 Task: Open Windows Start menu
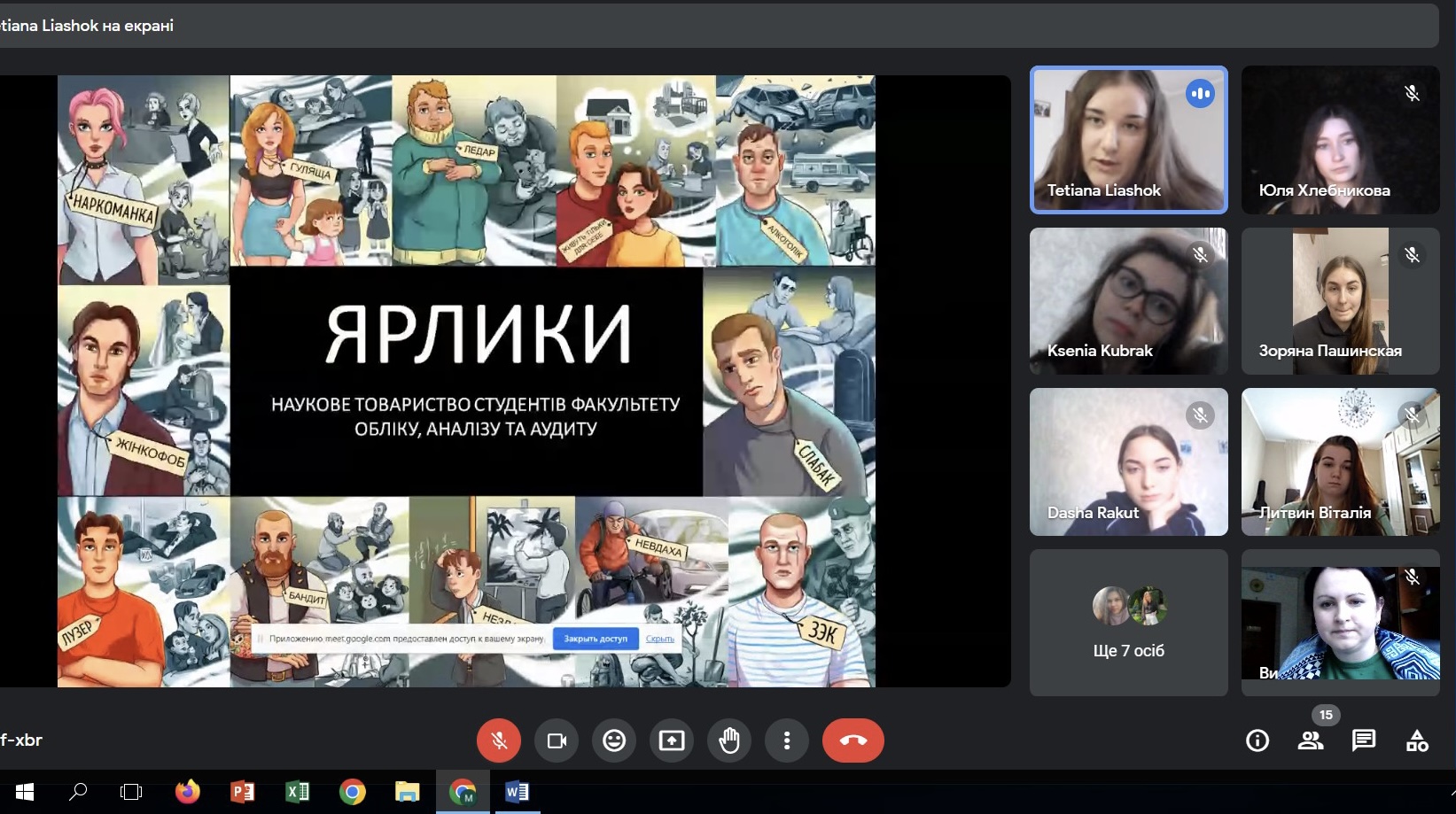tap(24, 792)
